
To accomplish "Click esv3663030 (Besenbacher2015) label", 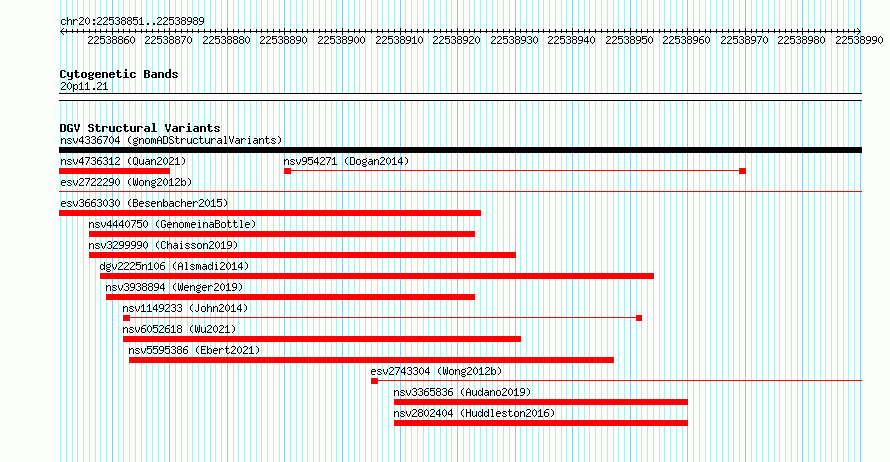I will click(144, 203).
